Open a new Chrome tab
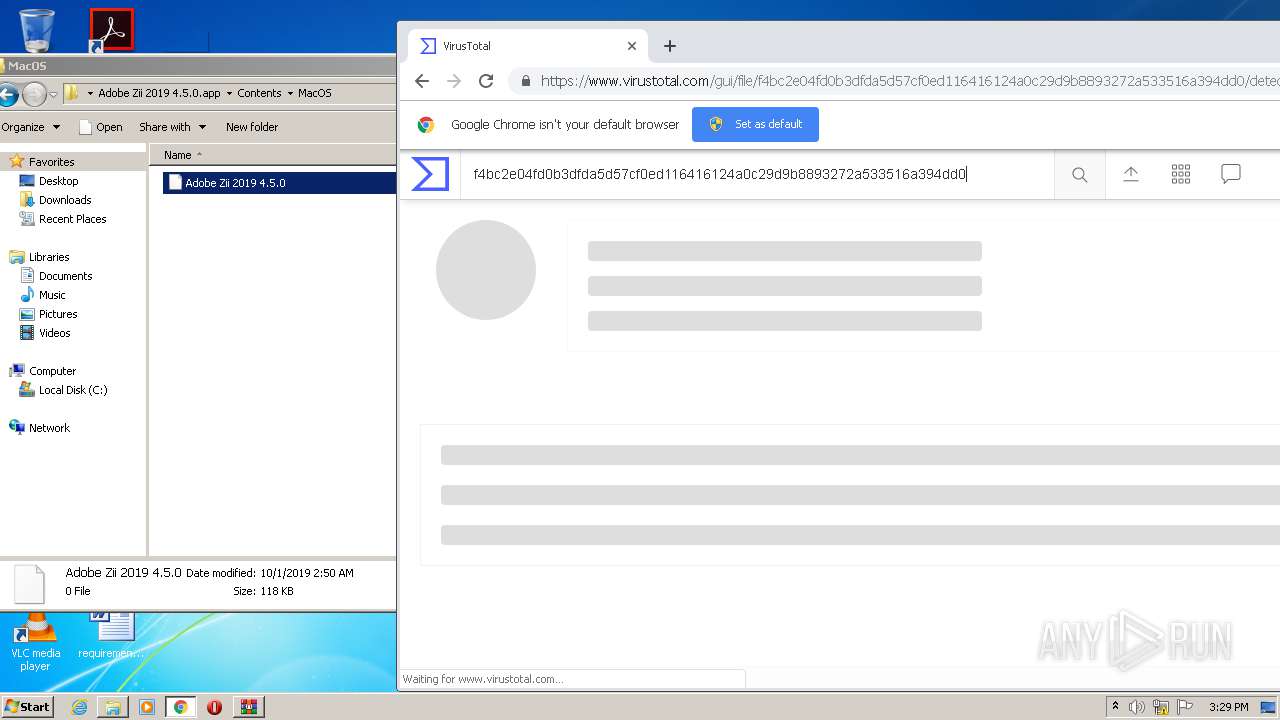This screenshot has width=1280, height=720. [670, 46]
